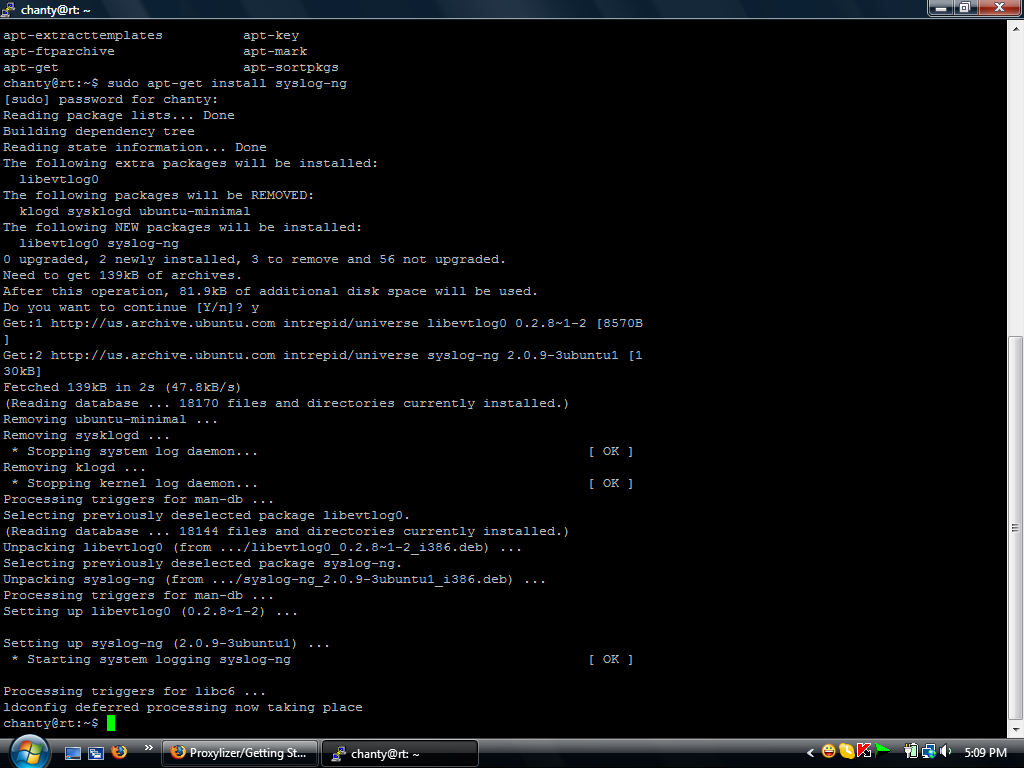Click the Kaspersky antivirus tray icon

pyautogui.click(x=864, y=753)
